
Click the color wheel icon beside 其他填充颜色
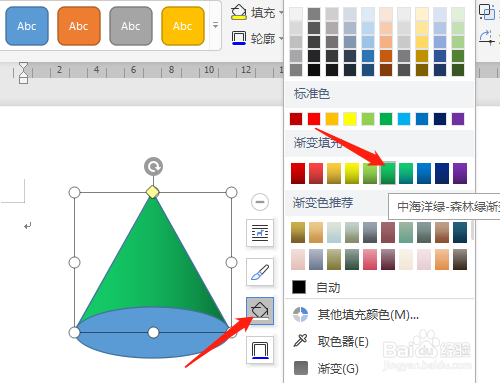tap(300, 314)
